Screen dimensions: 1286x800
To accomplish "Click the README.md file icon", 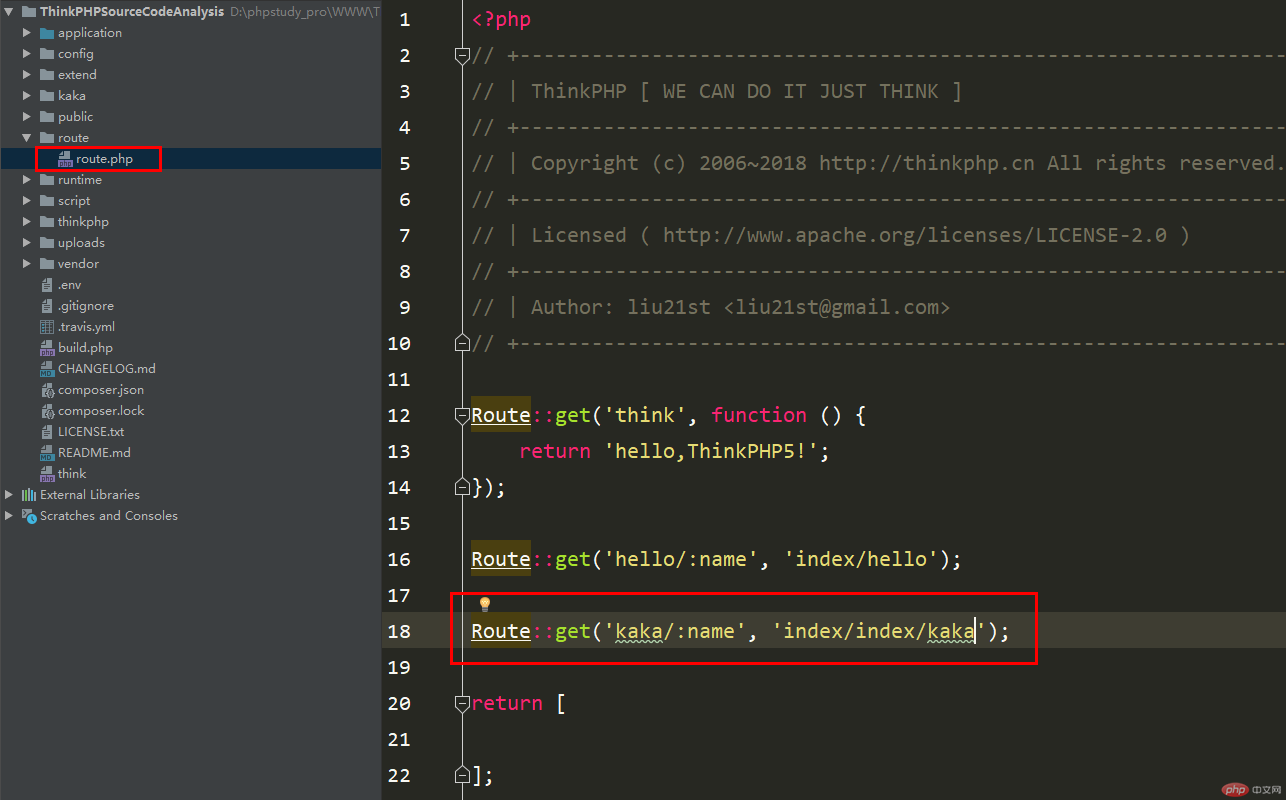I will click(47, 453).
